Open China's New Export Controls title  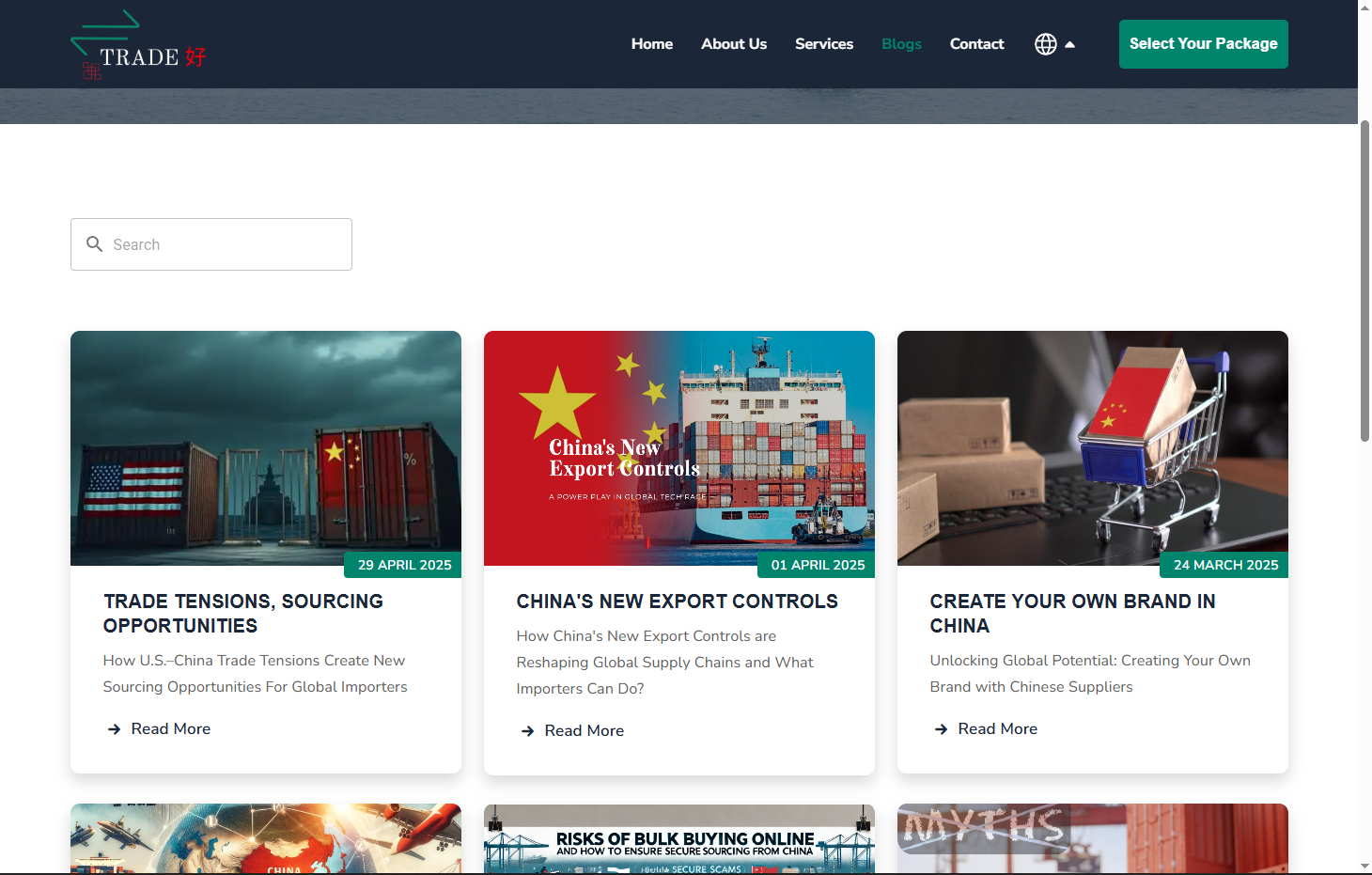click(x=678, y=602)
